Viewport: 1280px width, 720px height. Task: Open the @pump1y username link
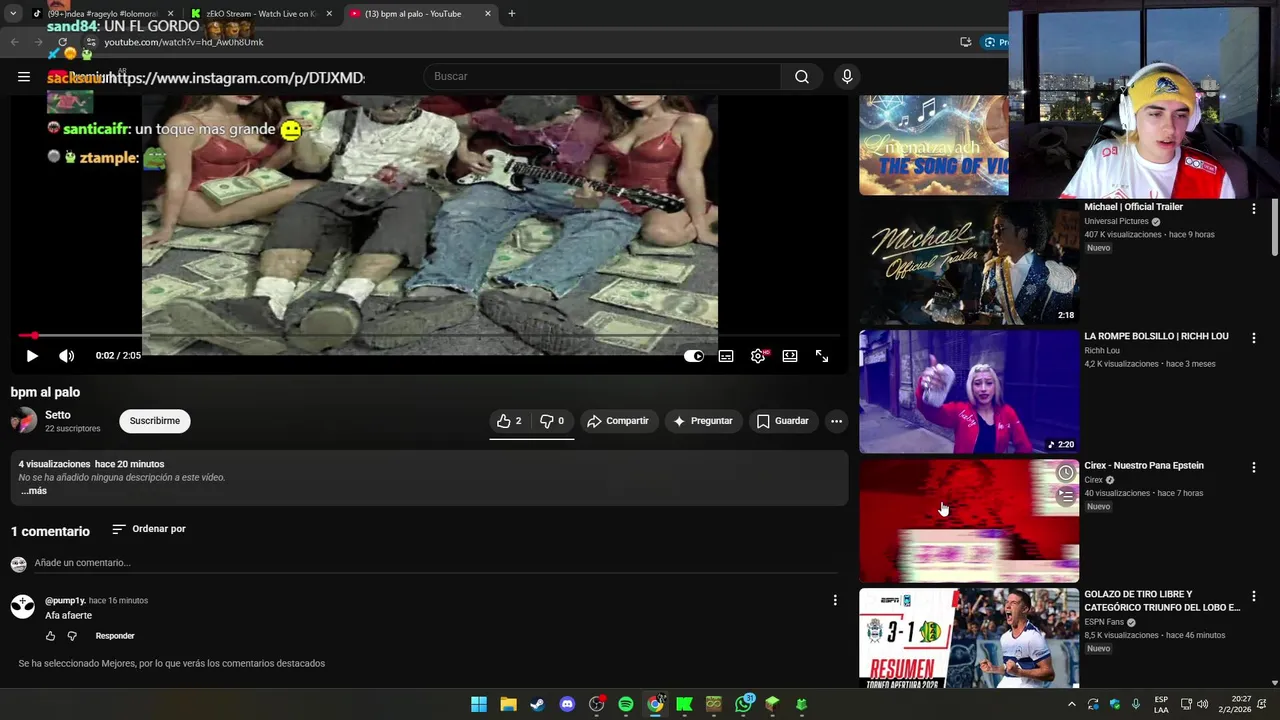tap(65, 601)
